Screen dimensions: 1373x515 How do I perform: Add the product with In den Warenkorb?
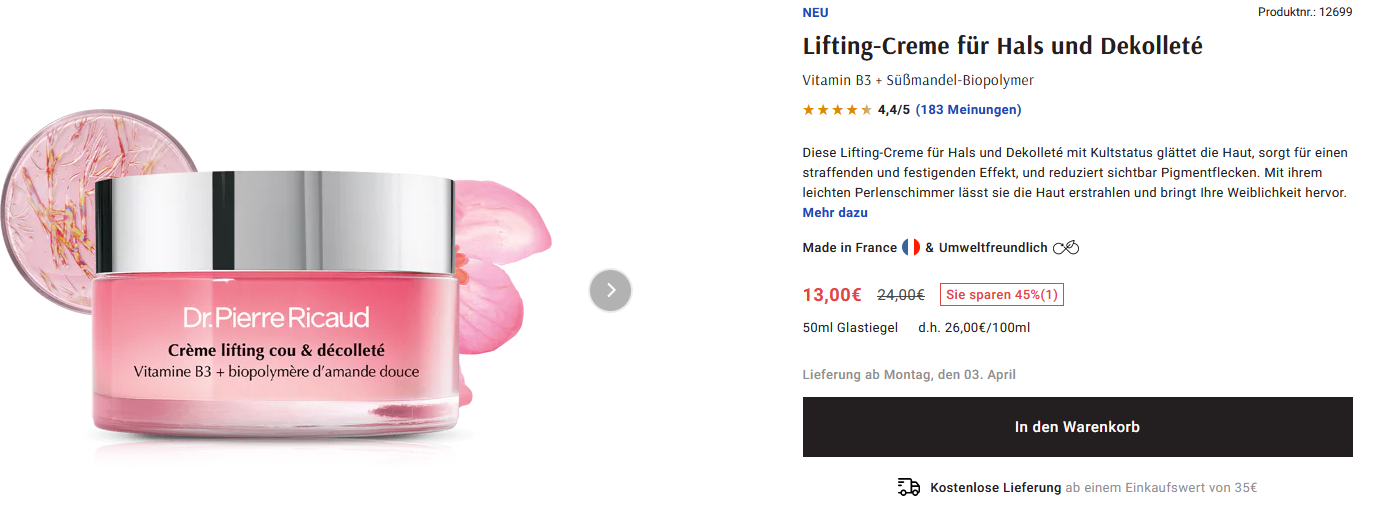pos(1077,427)
